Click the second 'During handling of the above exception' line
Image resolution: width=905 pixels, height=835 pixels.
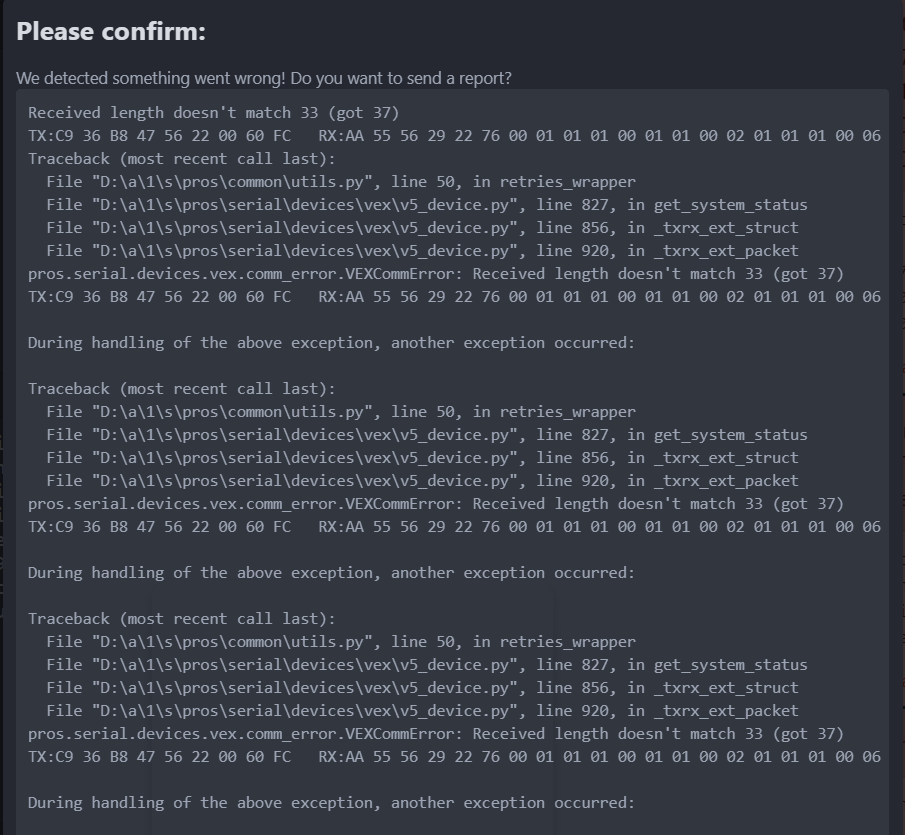coord(331,572)
